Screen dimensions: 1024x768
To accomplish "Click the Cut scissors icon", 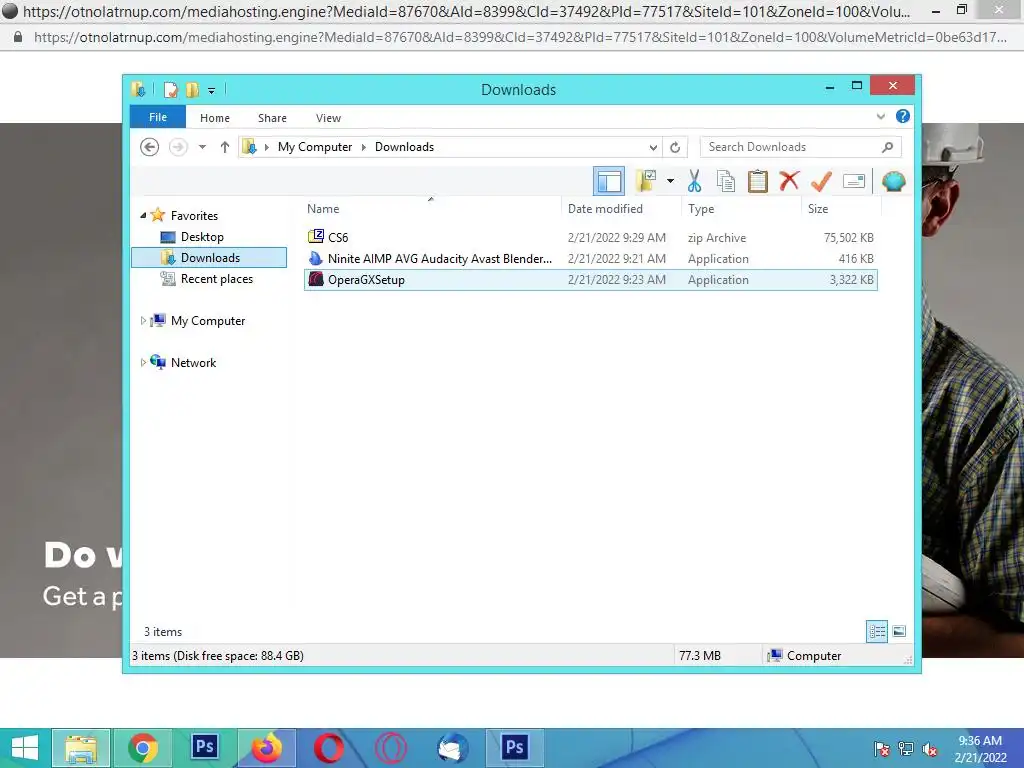I will point(694,181).
